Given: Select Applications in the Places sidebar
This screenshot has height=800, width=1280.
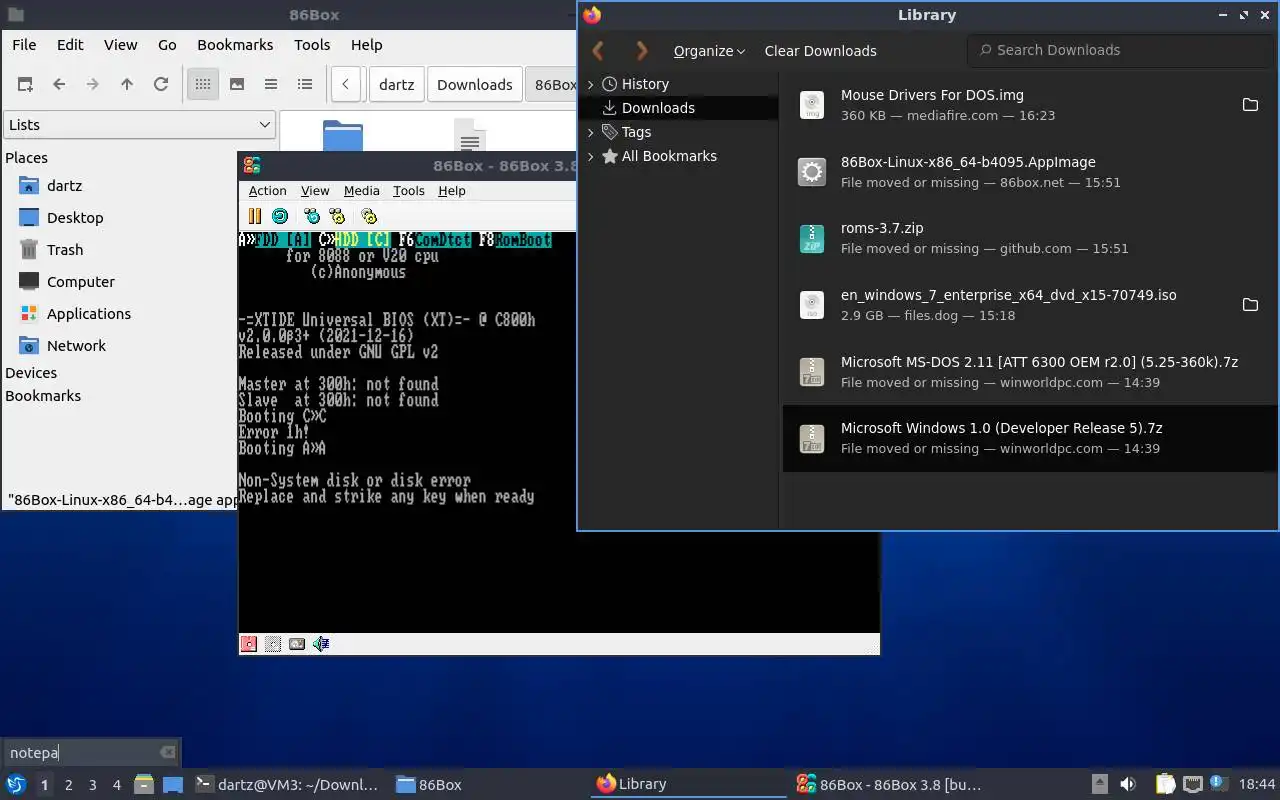Looking at the screenshot, I should point(88,314).
